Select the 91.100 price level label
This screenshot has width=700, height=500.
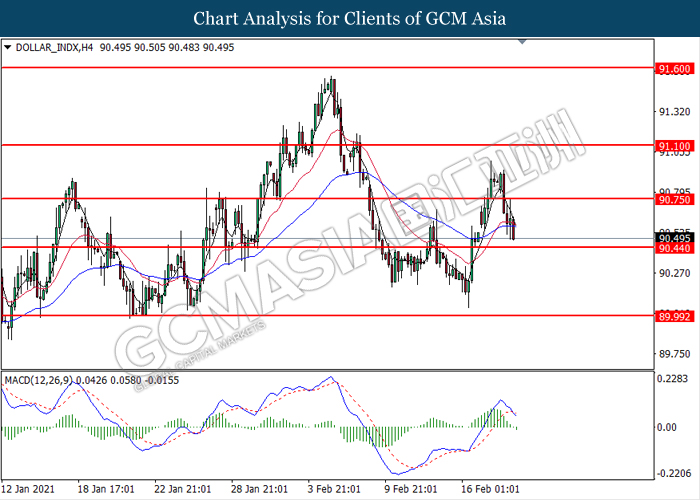(x=675, y=146)
